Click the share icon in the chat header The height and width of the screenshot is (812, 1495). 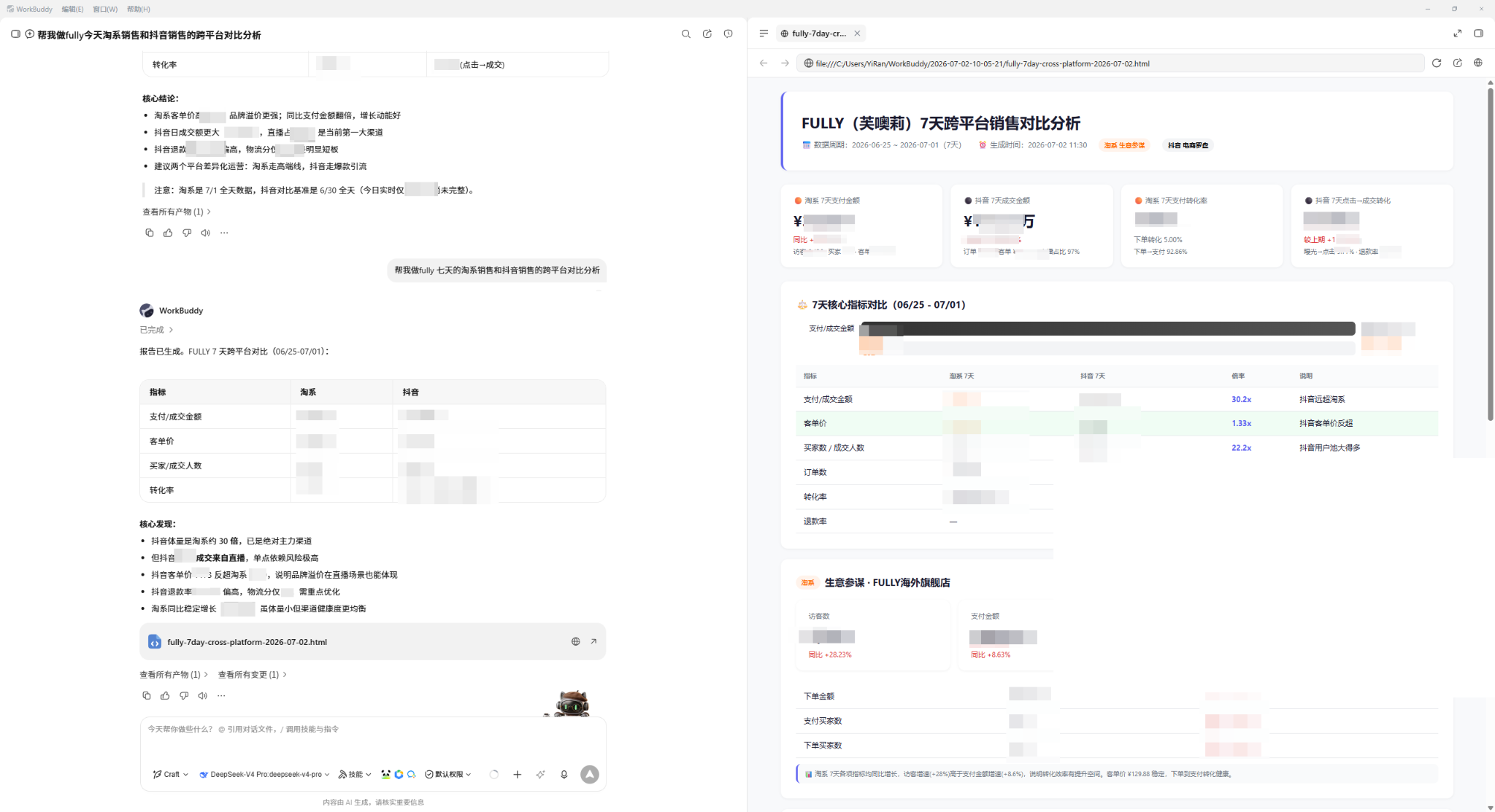click(x=707, y=34)
